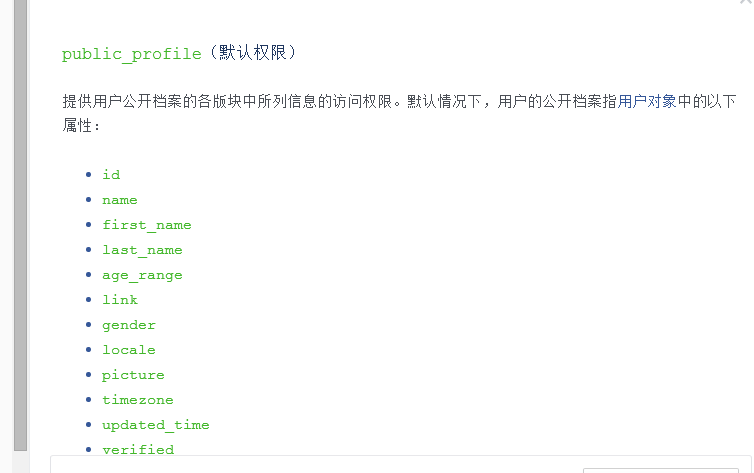Select the last_name property

[x=142, y=250]
